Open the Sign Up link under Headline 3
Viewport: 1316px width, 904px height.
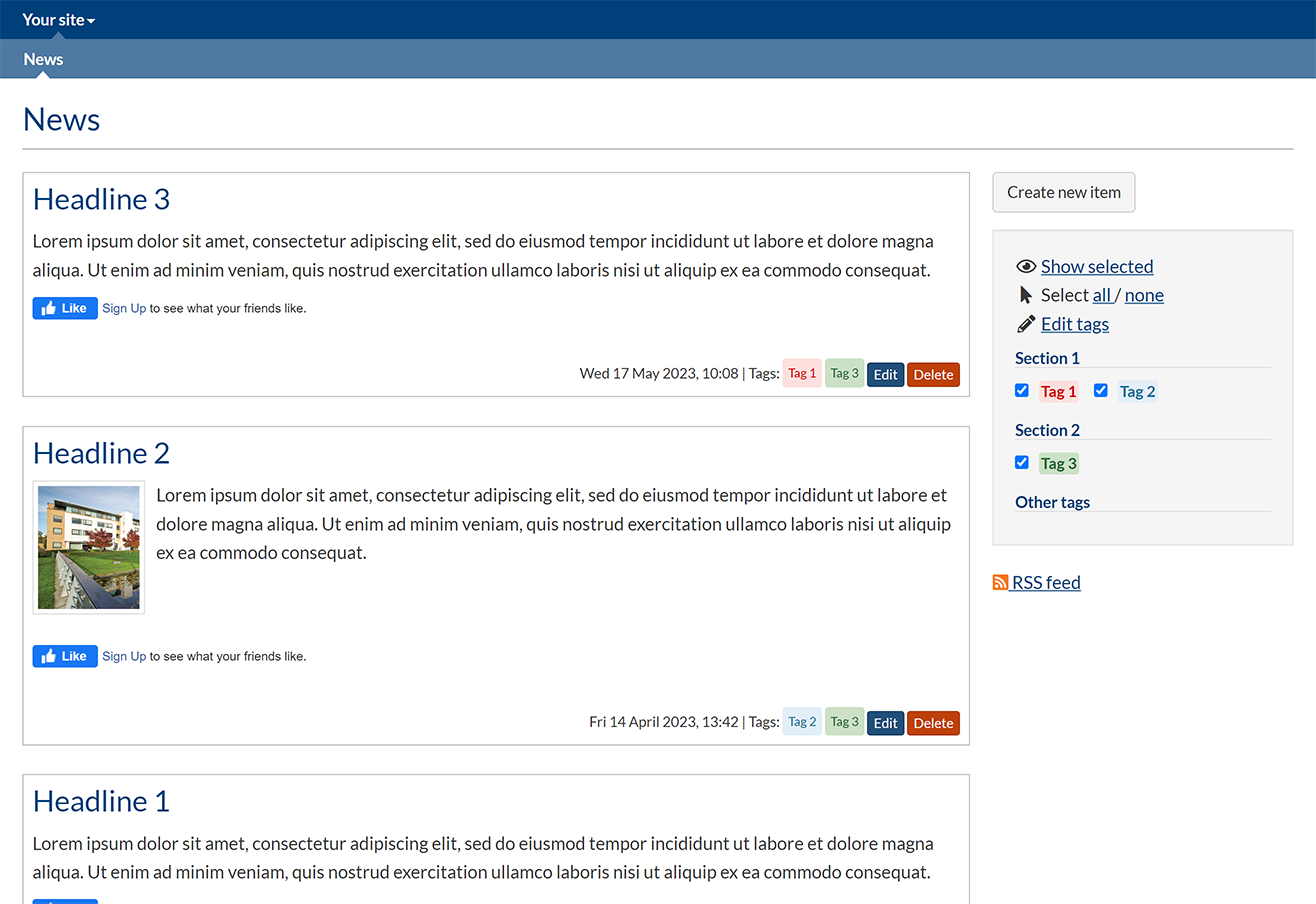click(x=124, y=308)
